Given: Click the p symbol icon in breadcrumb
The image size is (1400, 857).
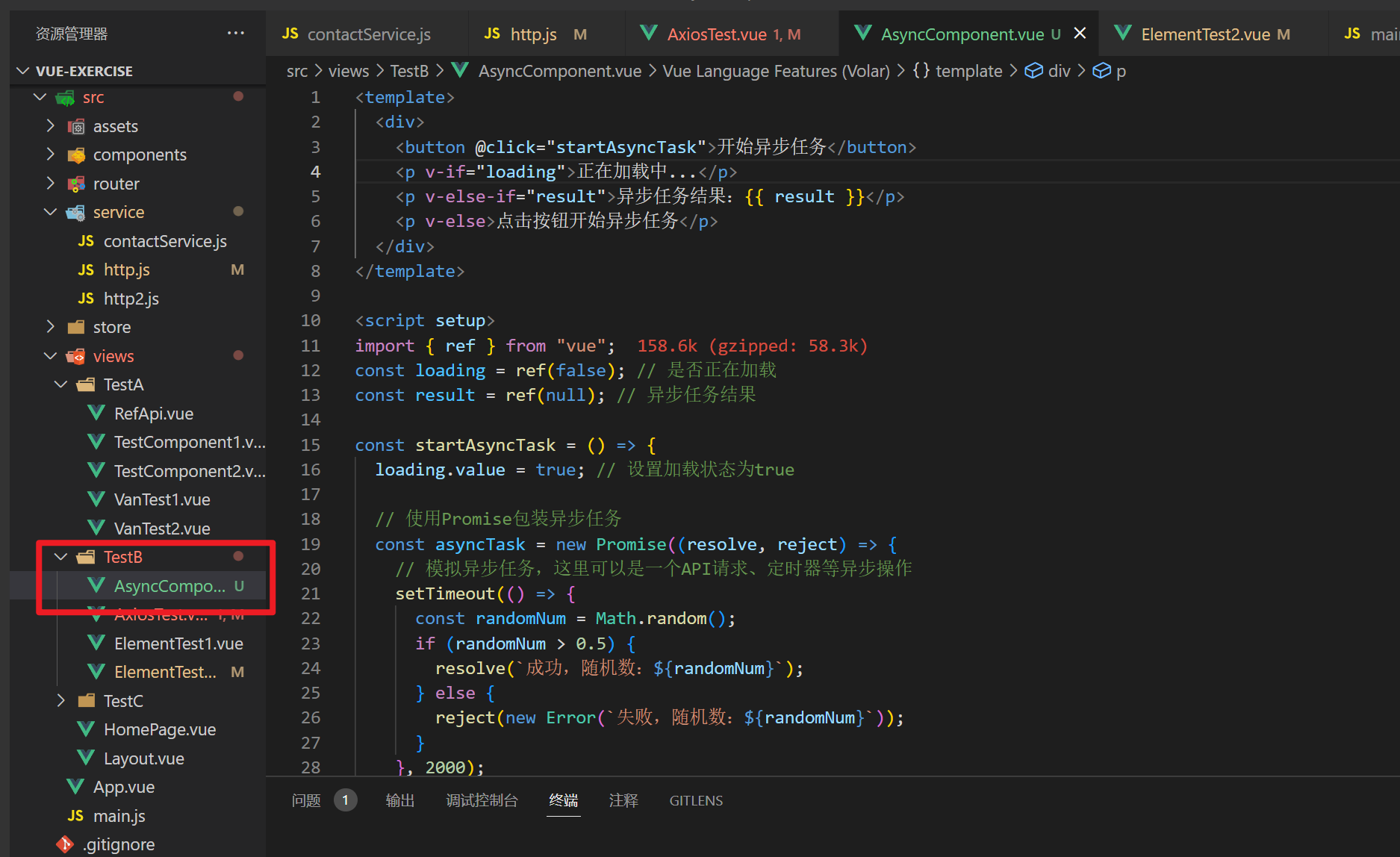Looking at the screenshot, I should coord(1101,71).
